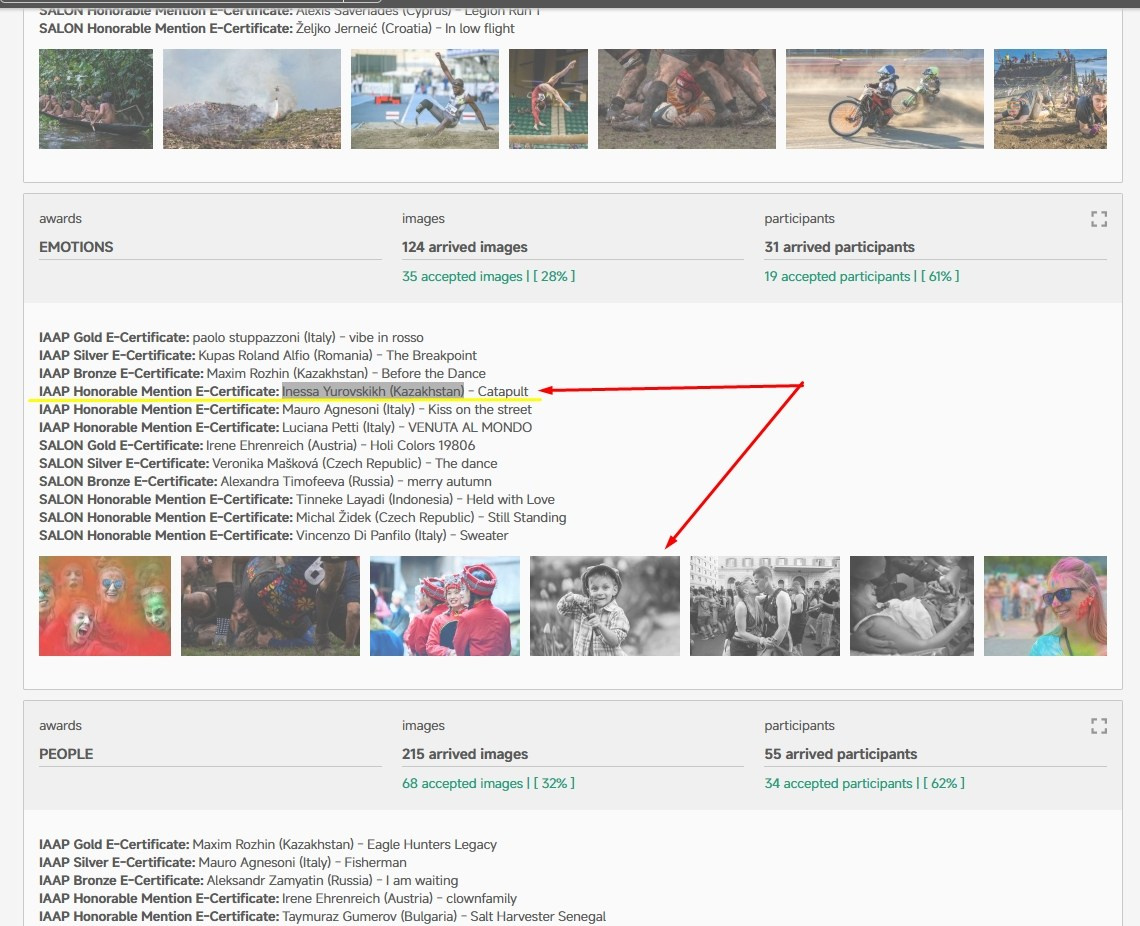Click '19 accepted participants' link

(837, 276)
